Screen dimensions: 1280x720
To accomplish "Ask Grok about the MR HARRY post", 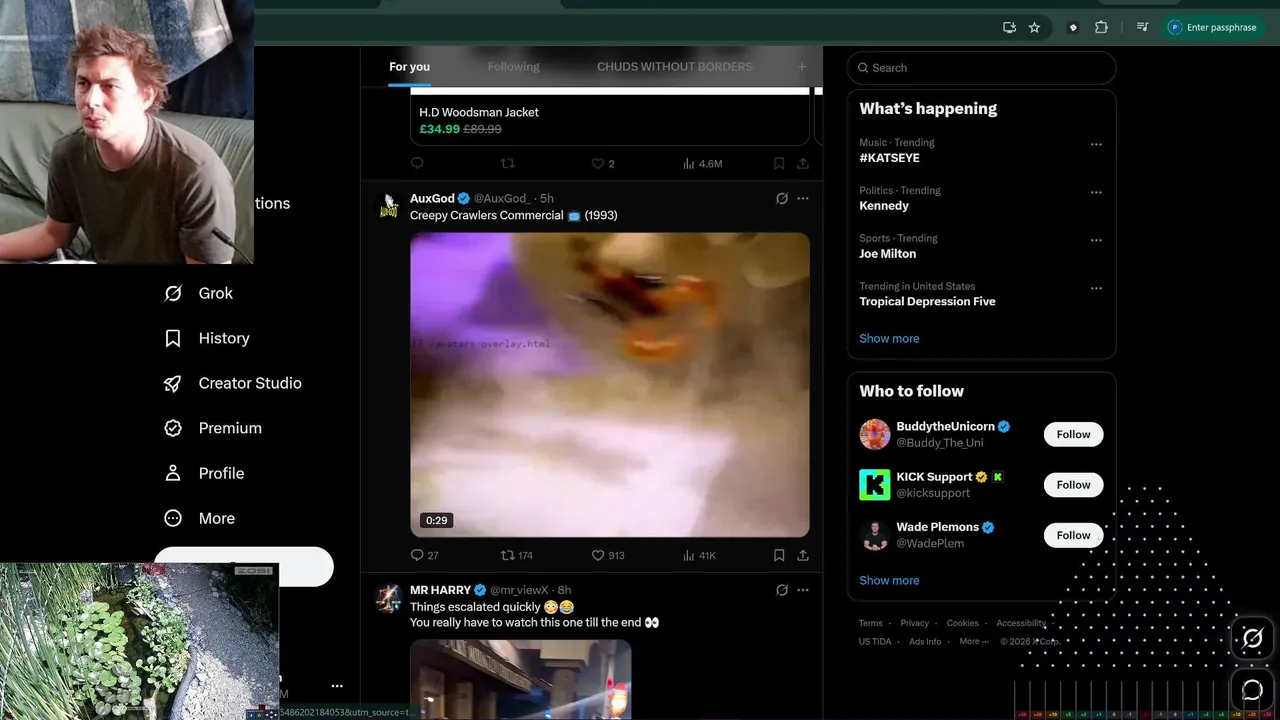I will (x=782, y=590).
